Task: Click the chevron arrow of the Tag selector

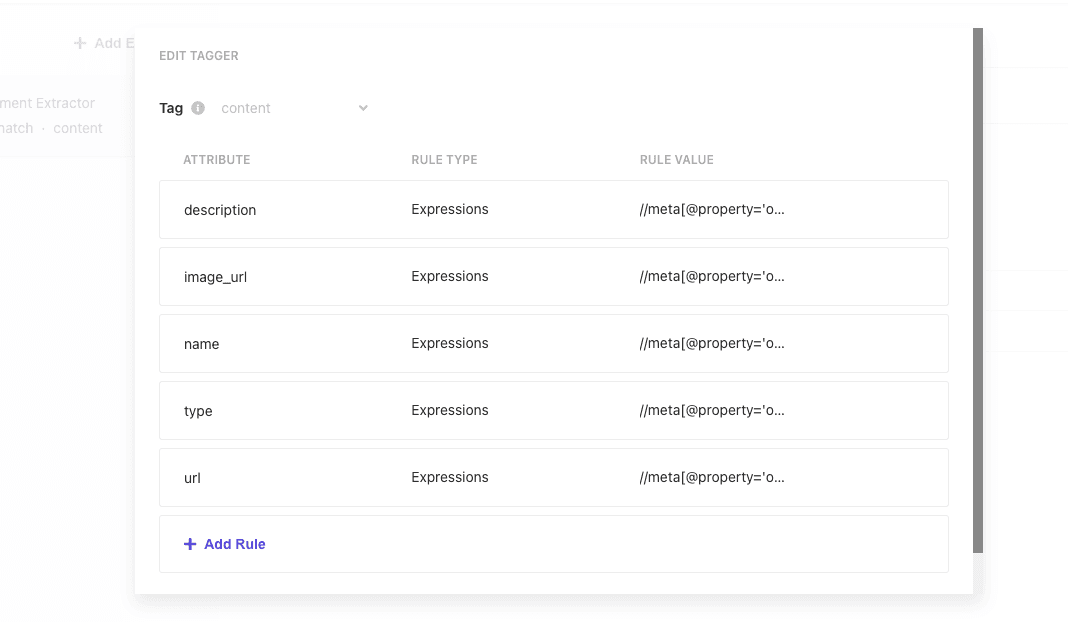Action: pyautogui.click(x=363, y=108)
